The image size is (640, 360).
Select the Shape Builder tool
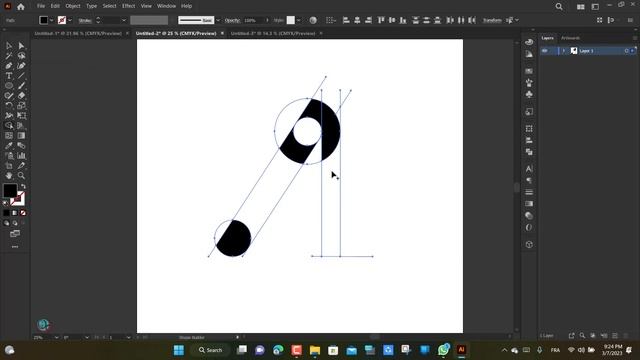(x=9, y=126)
